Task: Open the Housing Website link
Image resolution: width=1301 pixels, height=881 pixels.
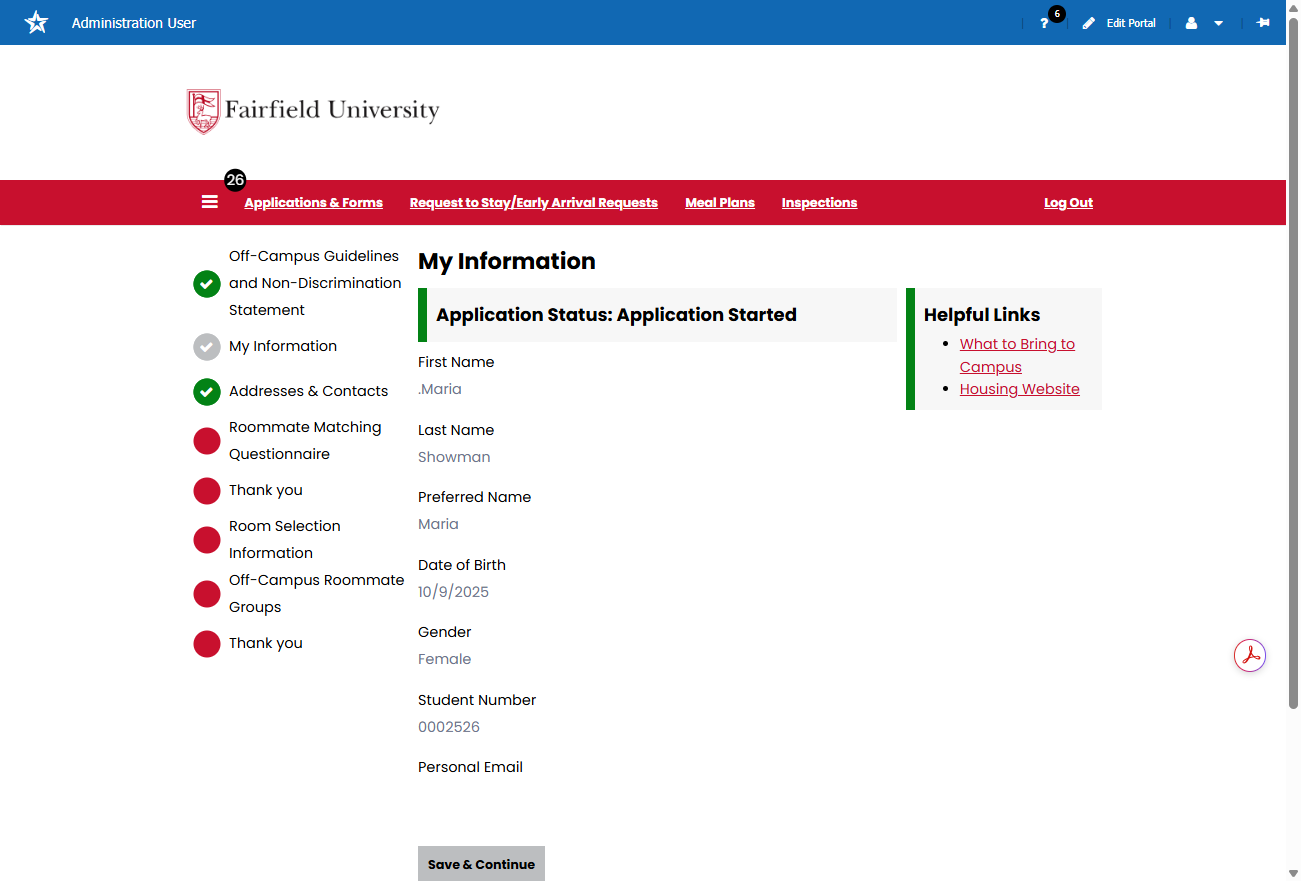Action: tap(1020, 389)
